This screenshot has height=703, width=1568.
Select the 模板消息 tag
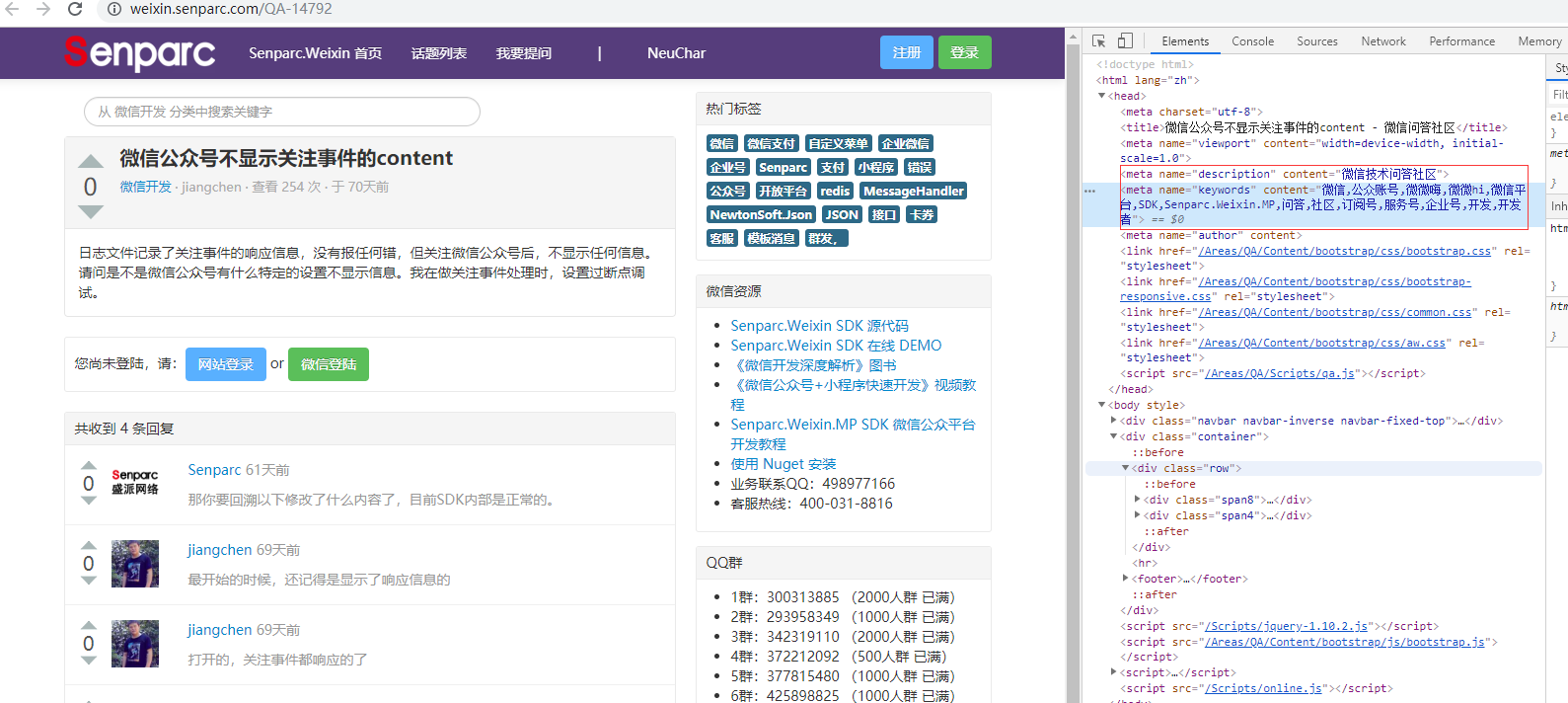(772, 239)
